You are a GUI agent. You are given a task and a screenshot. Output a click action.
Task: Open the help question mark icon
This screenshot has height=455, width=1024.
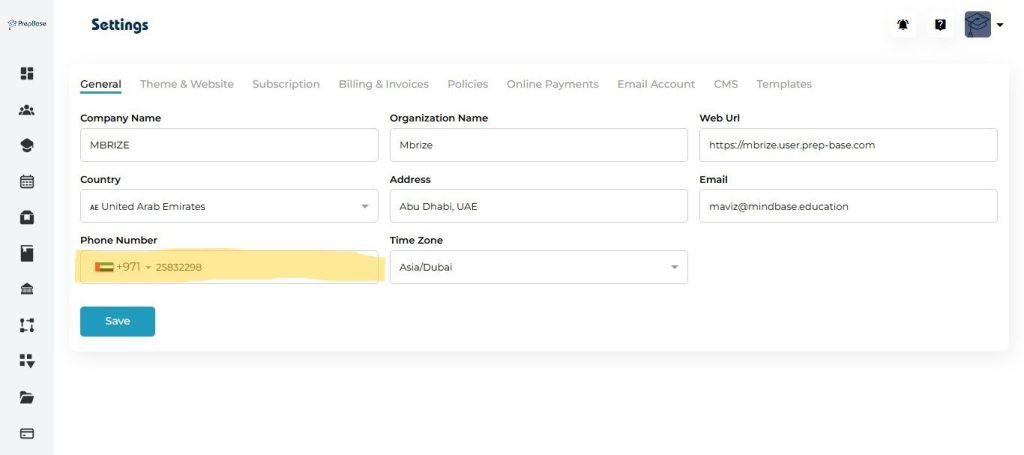tap(940, 25)
